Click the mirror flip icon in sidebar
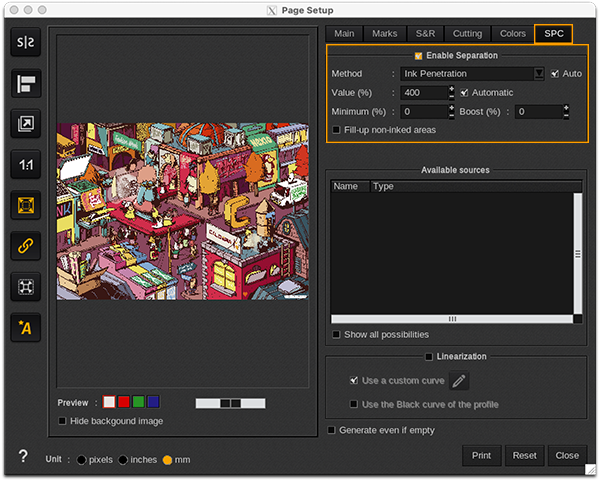The width and height of the screenshot is (600, 481). coord(25,43)
